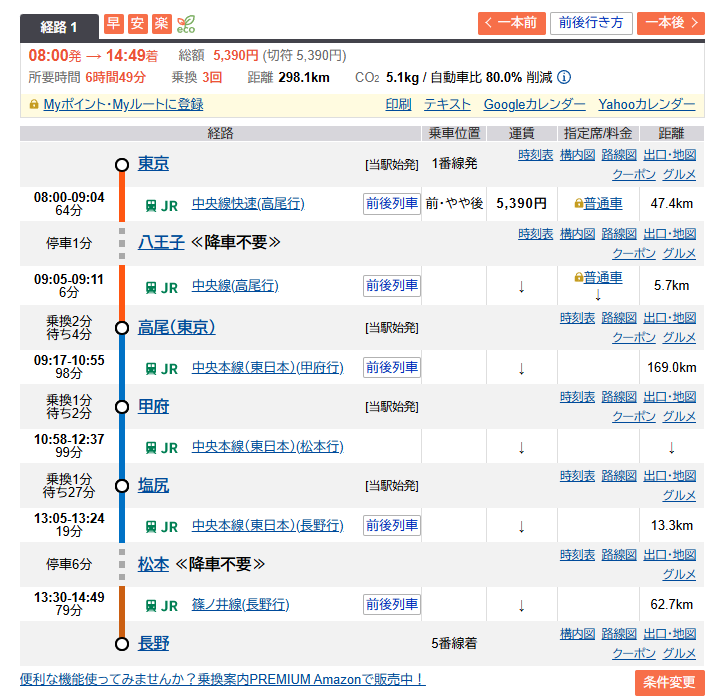The width and height of the screenshot is (711, 700).
Task: Select the 経路 1 tab
Action: 59,26
